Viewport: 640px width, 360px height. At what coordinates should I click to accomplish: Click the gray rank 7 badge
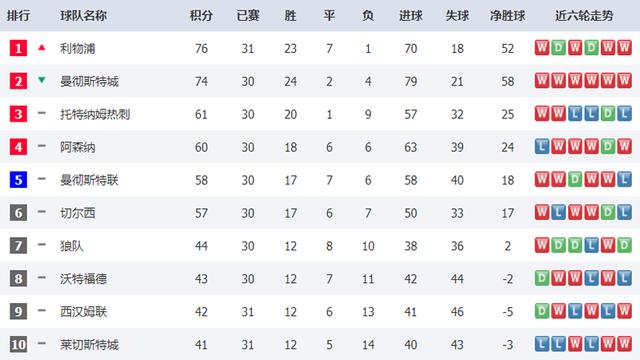[18, 246]
